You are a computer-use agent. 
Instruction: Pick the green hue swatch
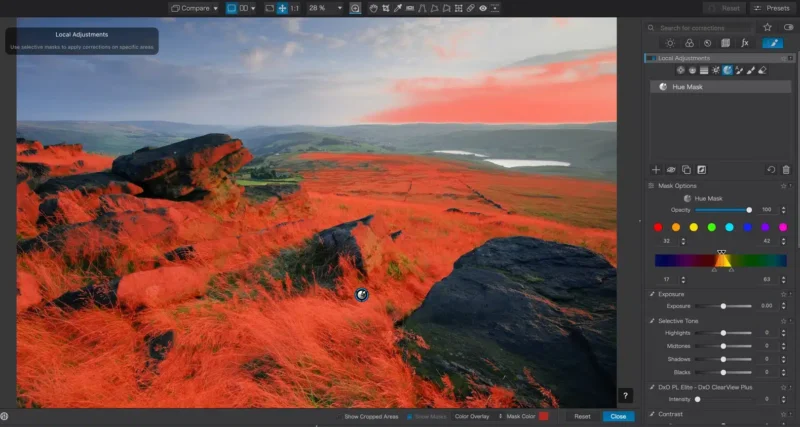click(712, 228)
